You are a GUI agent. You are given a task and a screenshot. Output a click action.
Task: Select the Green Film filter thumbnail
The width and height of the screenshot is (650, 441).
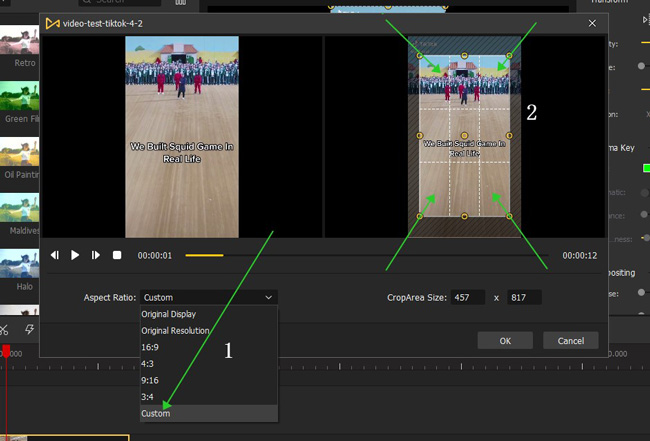pos(19,96)
